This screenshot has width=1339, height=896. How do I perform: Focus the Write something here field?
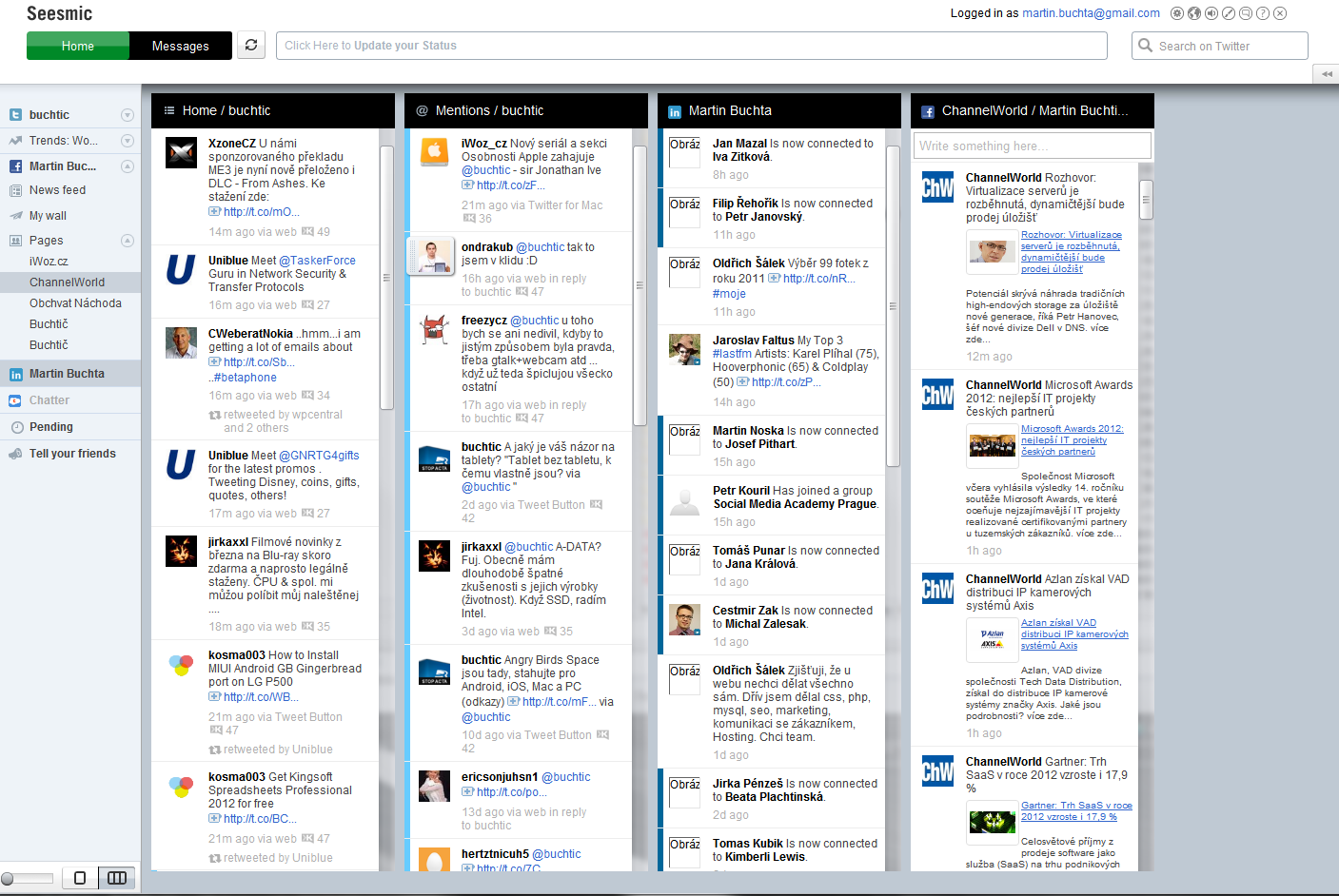coord(1033,146)
